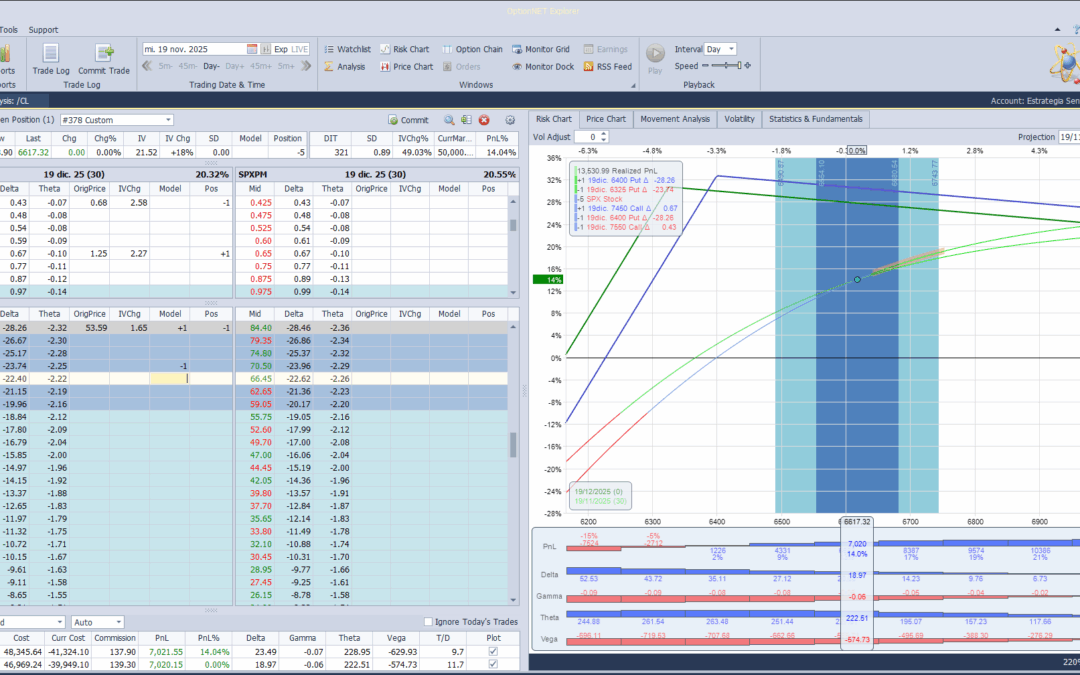Image resolution: width=1080 pixels, height=675 pixels.
Task: Click the magnifier search icon beside Commit
Action: [449, 120]
